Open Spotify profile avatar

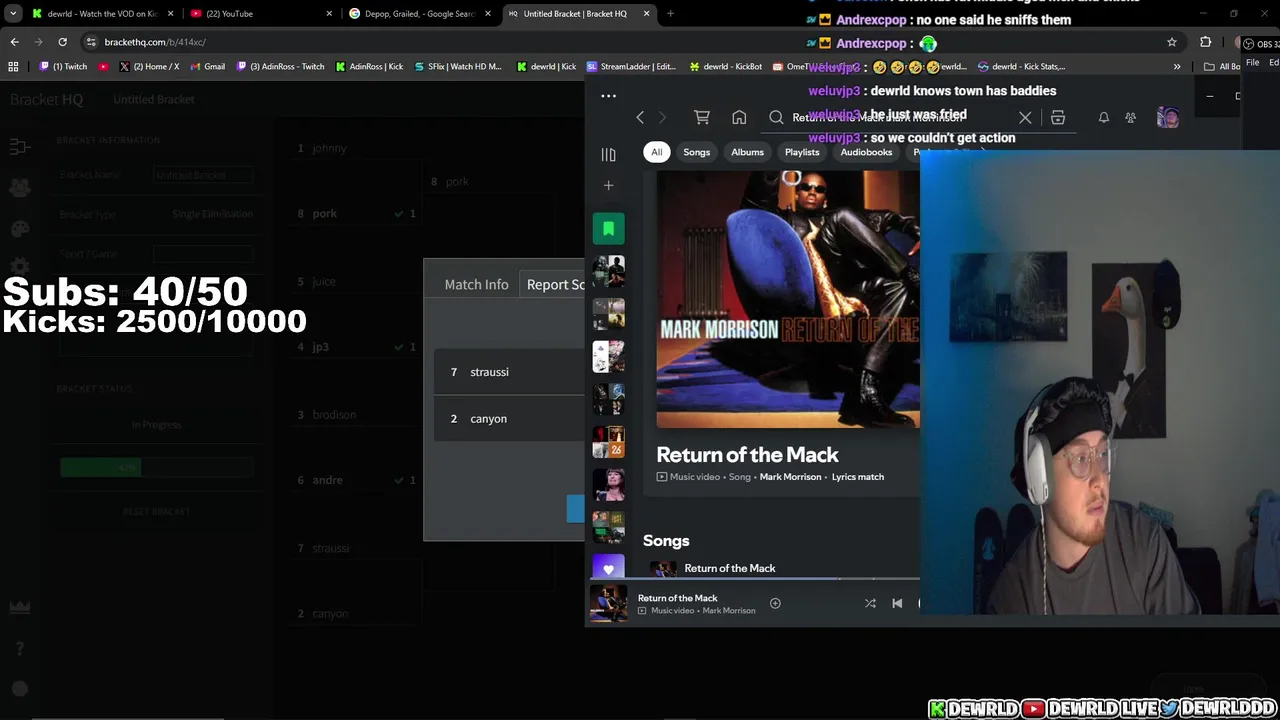[1167, 118]
